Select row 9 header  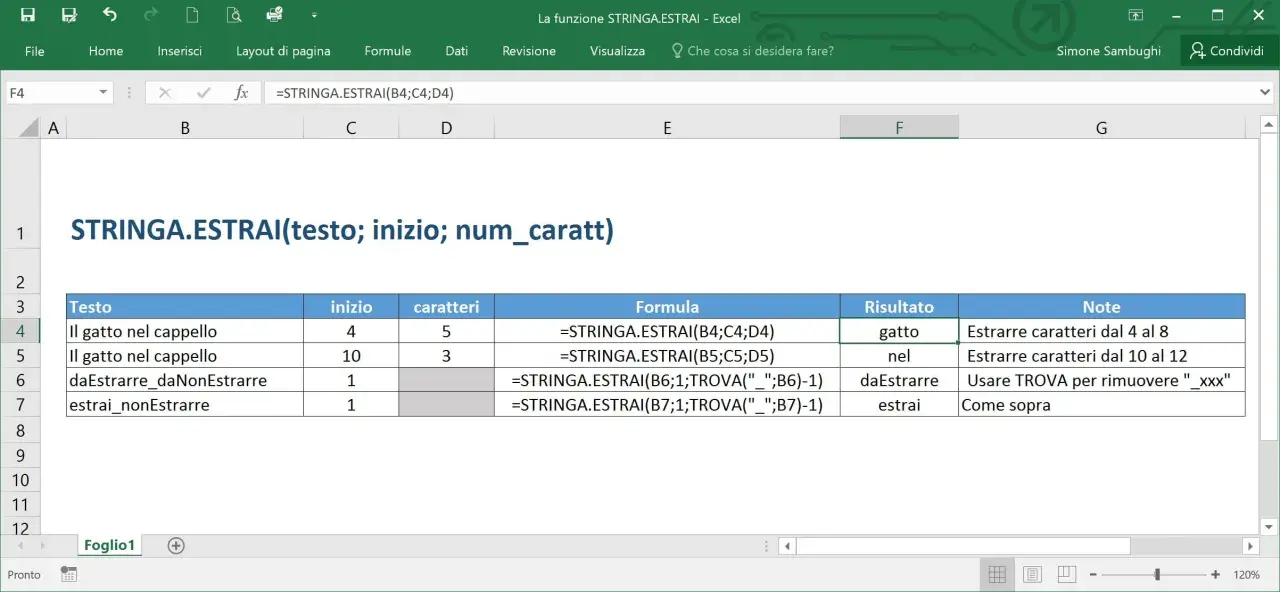coord(20,455)
